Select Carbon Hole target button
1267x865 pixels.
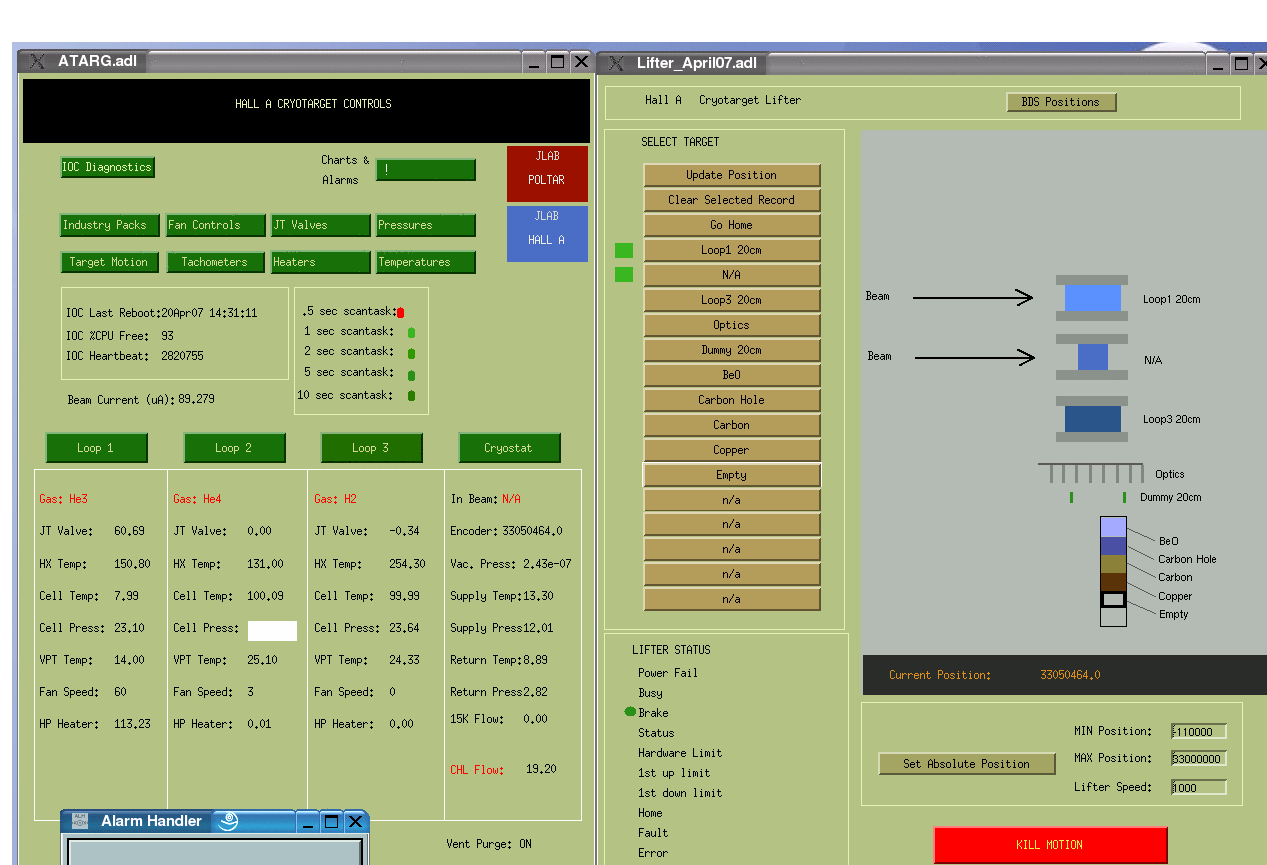pyautogui.click(x=732, y=400)
